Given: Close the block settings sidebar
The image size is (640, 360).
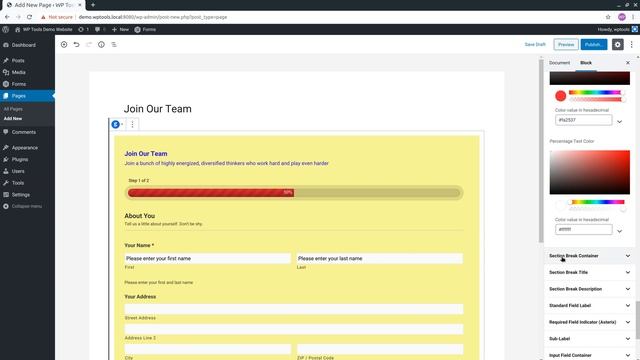Looking at the screenshot, I should click(628, 63).
